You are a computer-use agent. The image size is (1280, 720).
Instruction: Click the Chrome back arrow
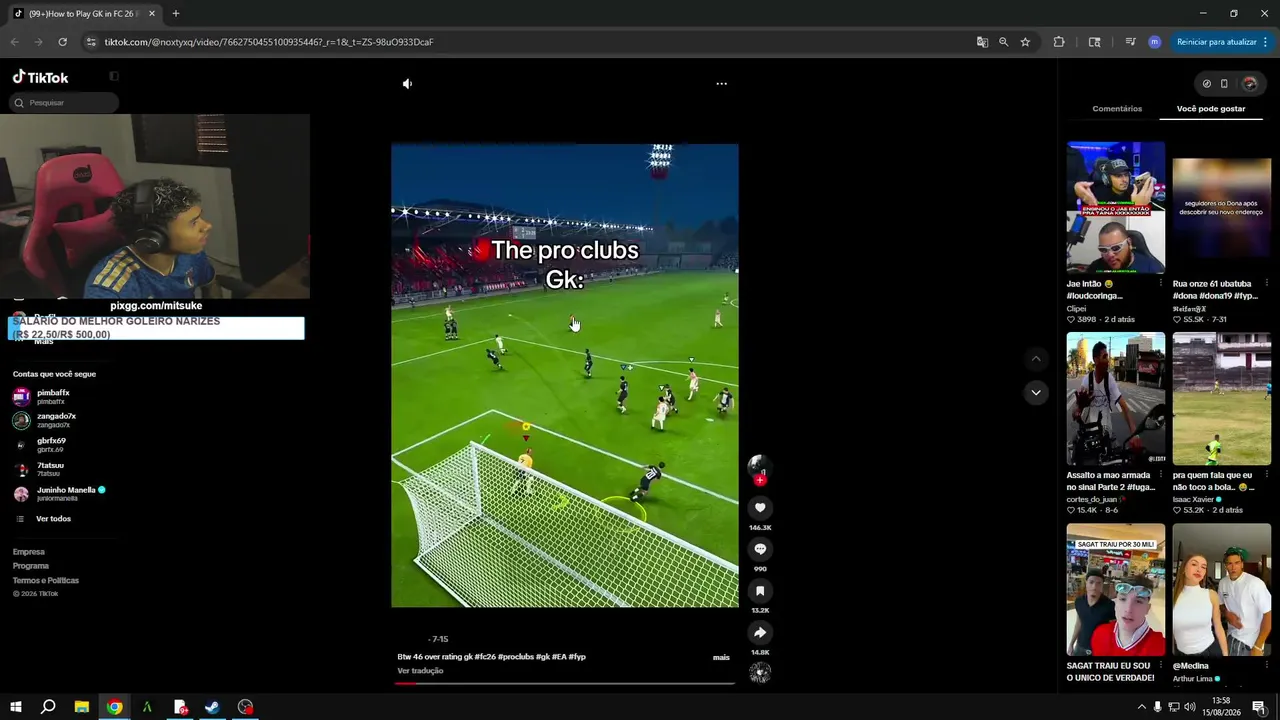coord(14,42)
